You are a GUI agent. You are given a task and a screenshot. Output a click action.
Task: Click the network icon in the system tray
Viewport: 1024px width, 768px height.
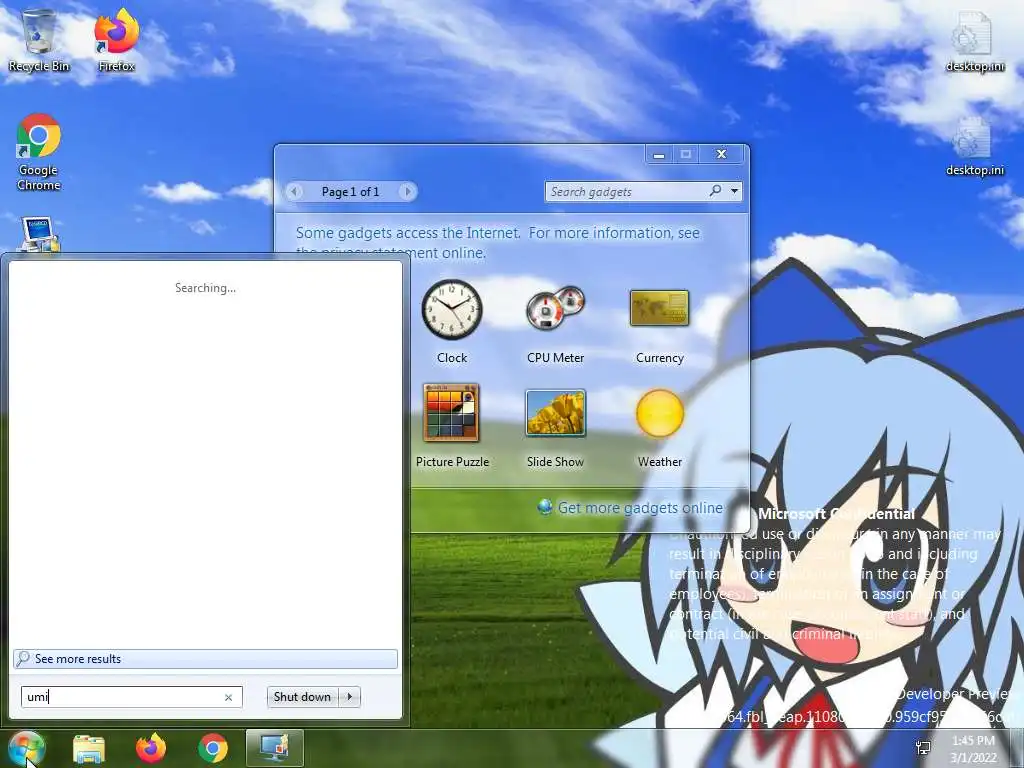click(x=923, y=748)
